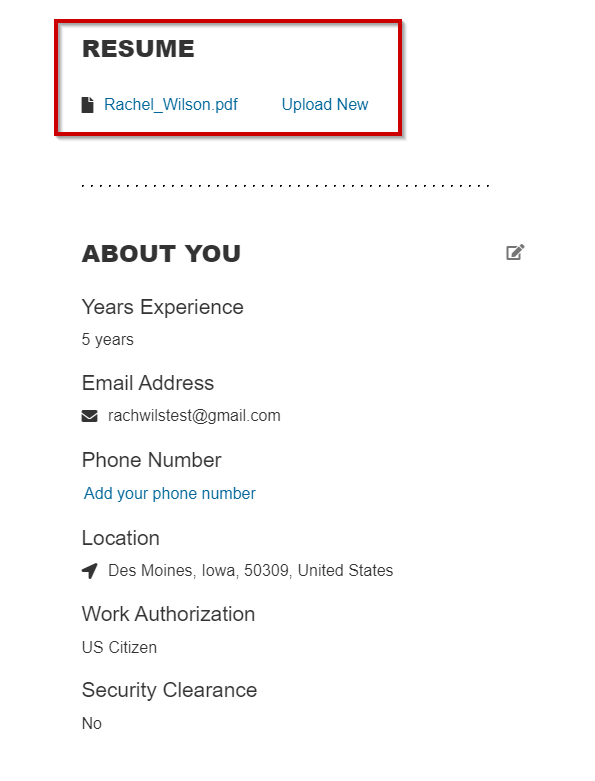Click the RESUME section heading
Image resolution: width=595 pixels, height=781 pixels.
pos(138,49)
